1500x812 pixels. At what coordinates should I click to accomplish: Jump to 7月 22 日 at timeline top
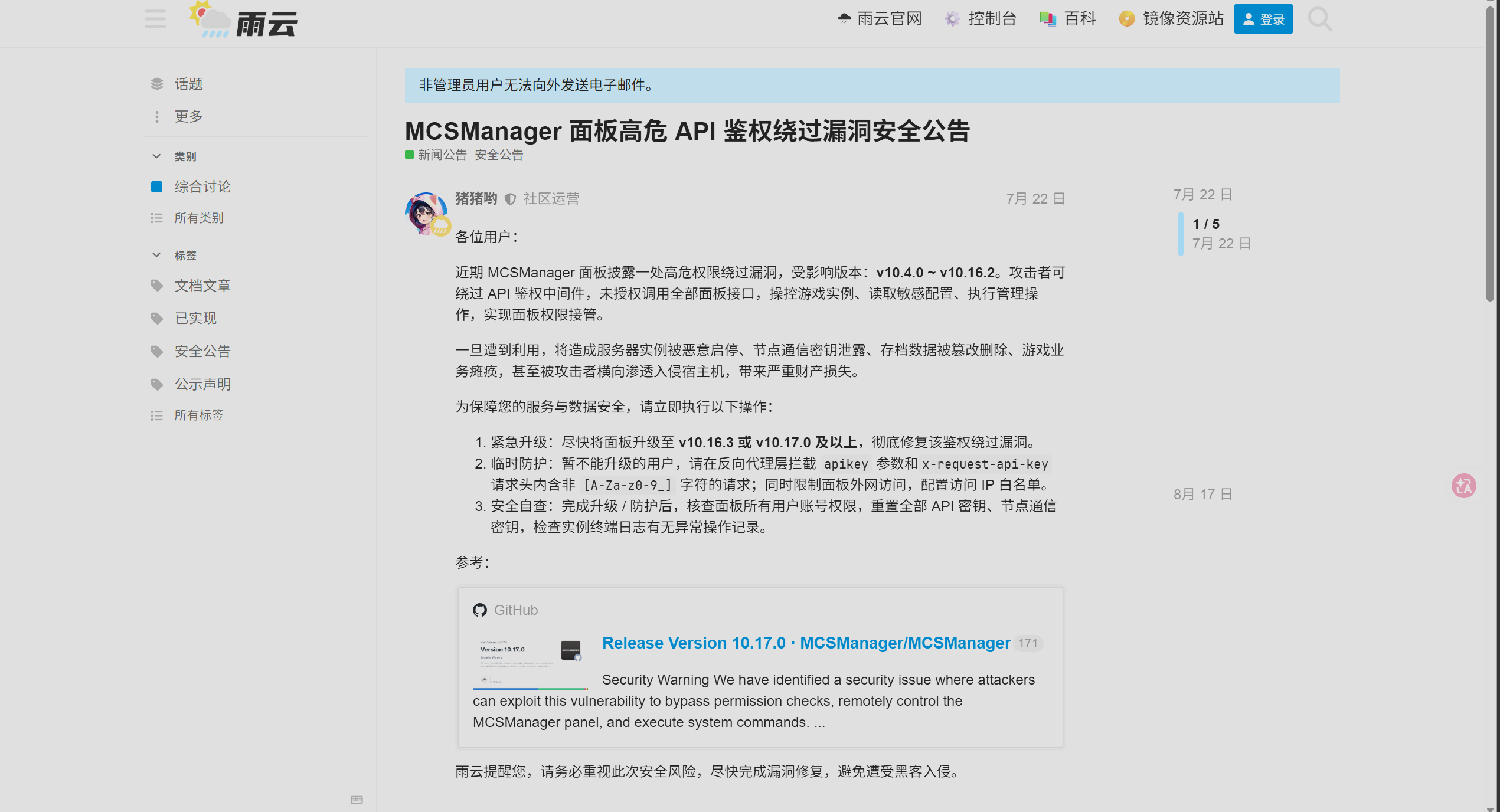click(1202, 195)
